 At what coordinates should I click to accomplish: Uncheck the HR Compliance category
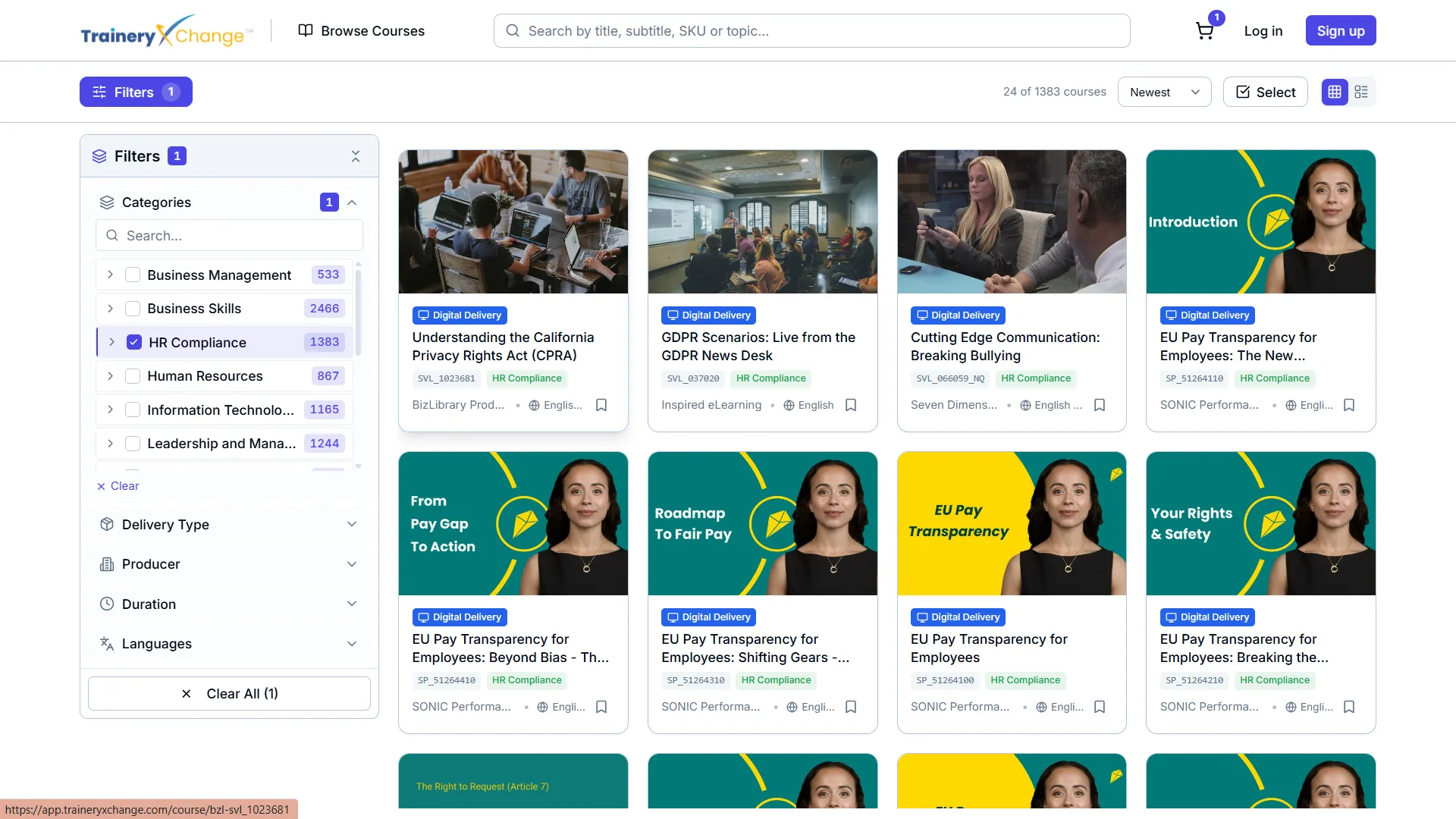(x=134, y=343)
